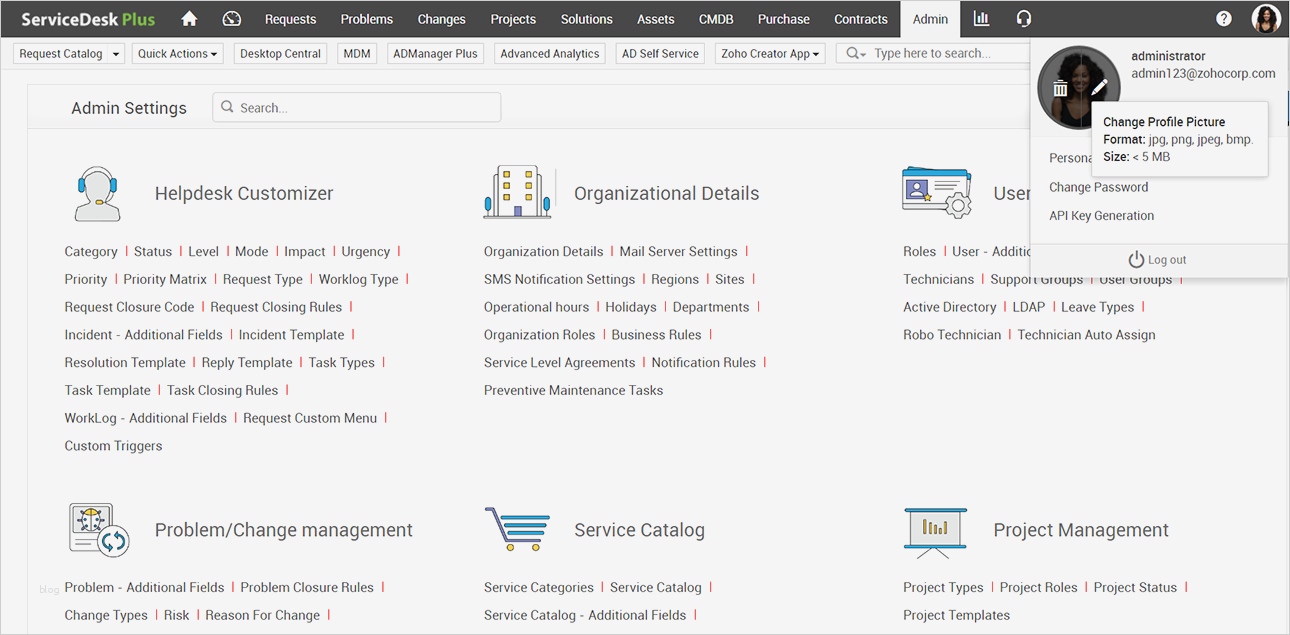Focus the Admin Settings search field
This screenshot has height=635, width=1290.
click(356, 107)
